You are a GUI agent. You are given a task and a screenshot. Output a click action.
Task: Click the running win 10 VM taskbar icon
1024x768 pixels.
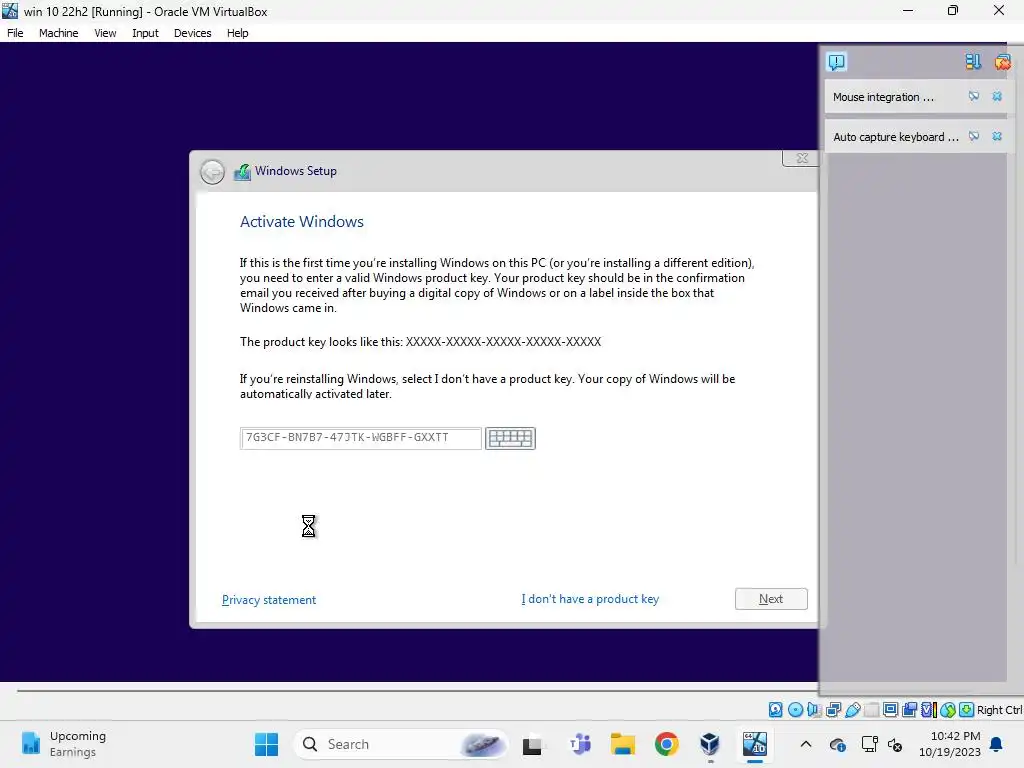754,744
